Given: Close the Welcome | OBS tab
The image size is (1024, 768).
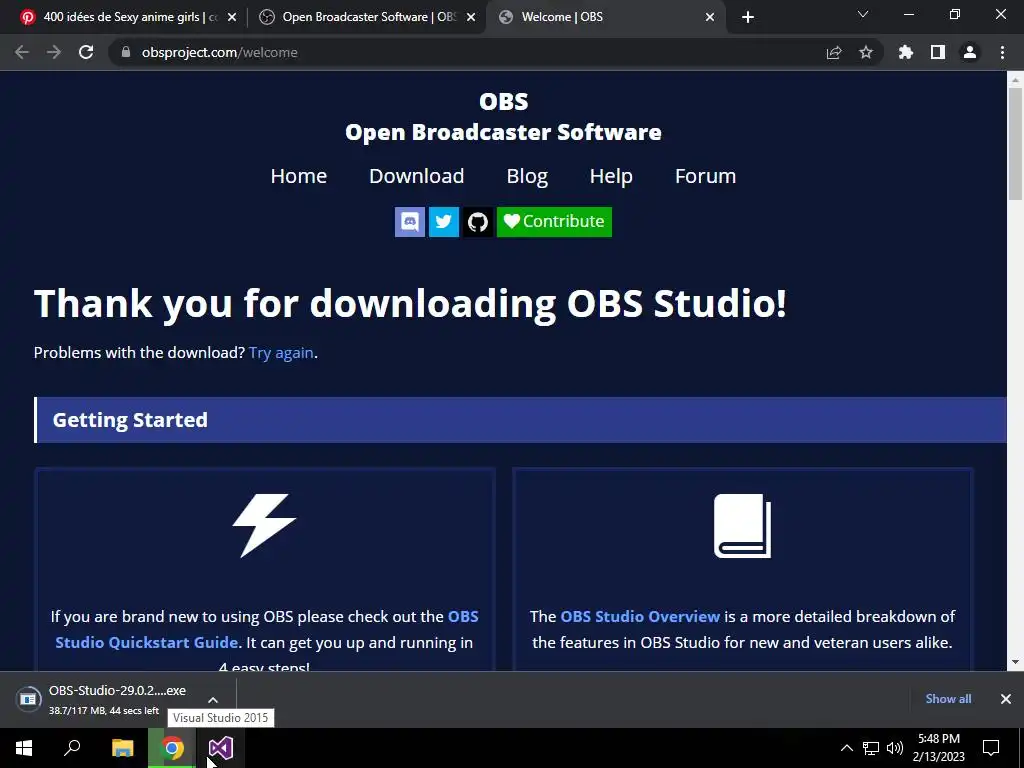Looking at the screenshot, I should click(x=710, y=18).
